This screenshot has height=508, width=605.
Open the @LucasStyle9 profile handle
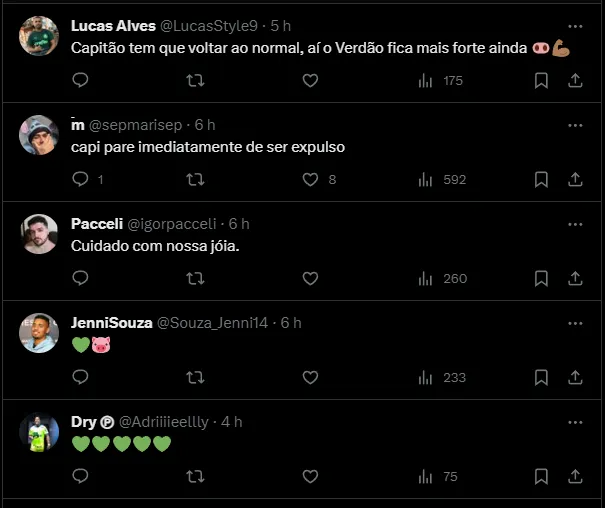210,26
